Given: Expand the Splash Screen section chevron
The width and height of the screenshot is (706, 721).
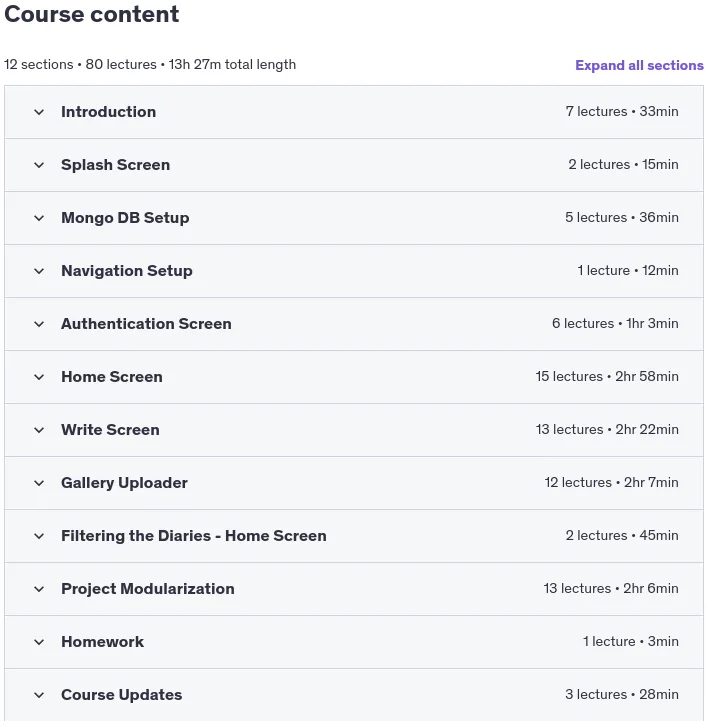Looking at the screenshot, I should point(39,165).
